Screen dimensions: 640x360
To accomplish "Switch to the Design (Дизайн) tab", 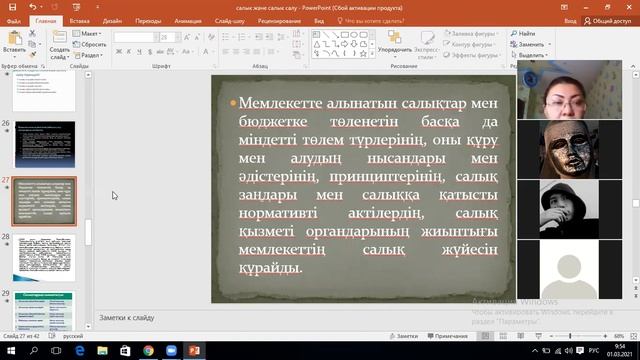I will point(112,21).
